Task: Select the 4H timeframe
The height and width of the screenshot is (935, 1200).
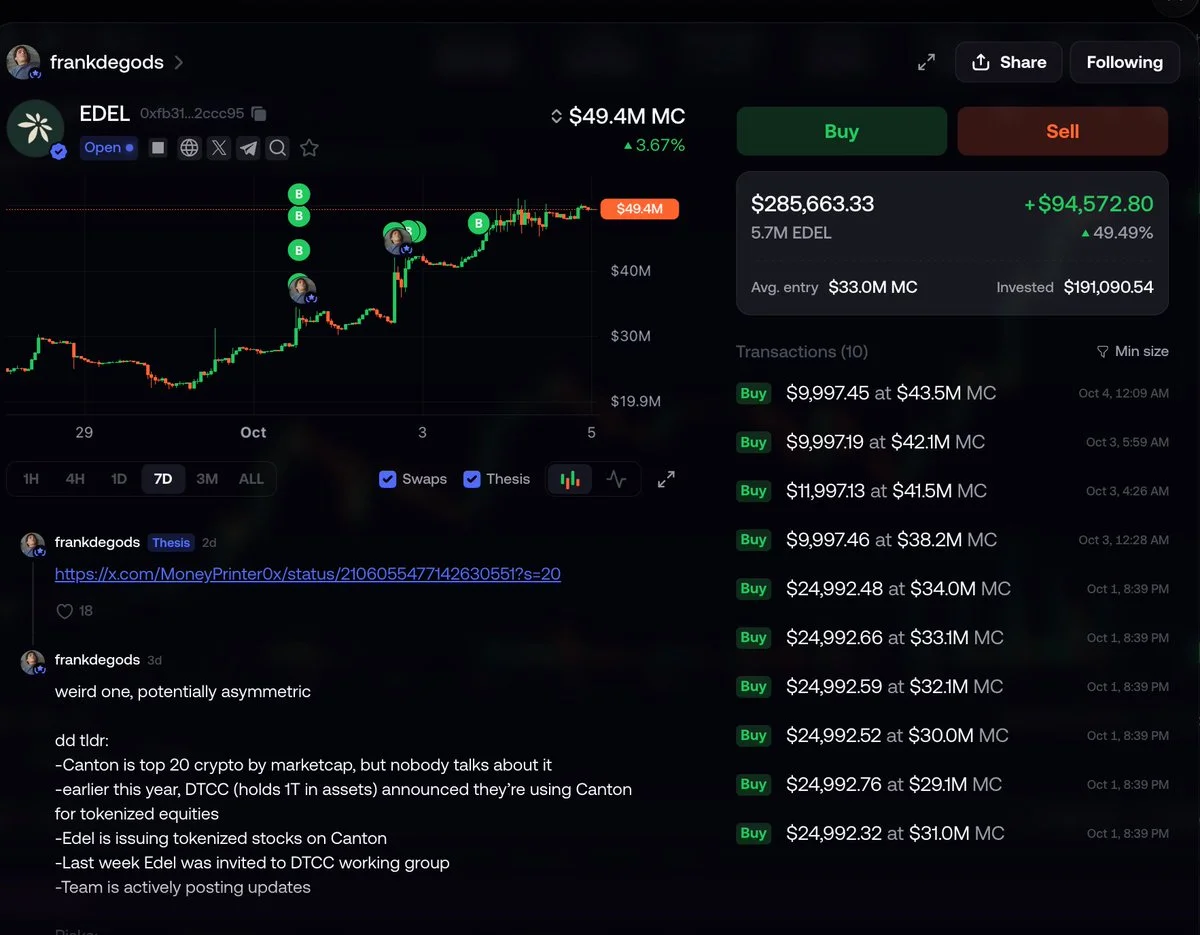Action: pos(75,479)
